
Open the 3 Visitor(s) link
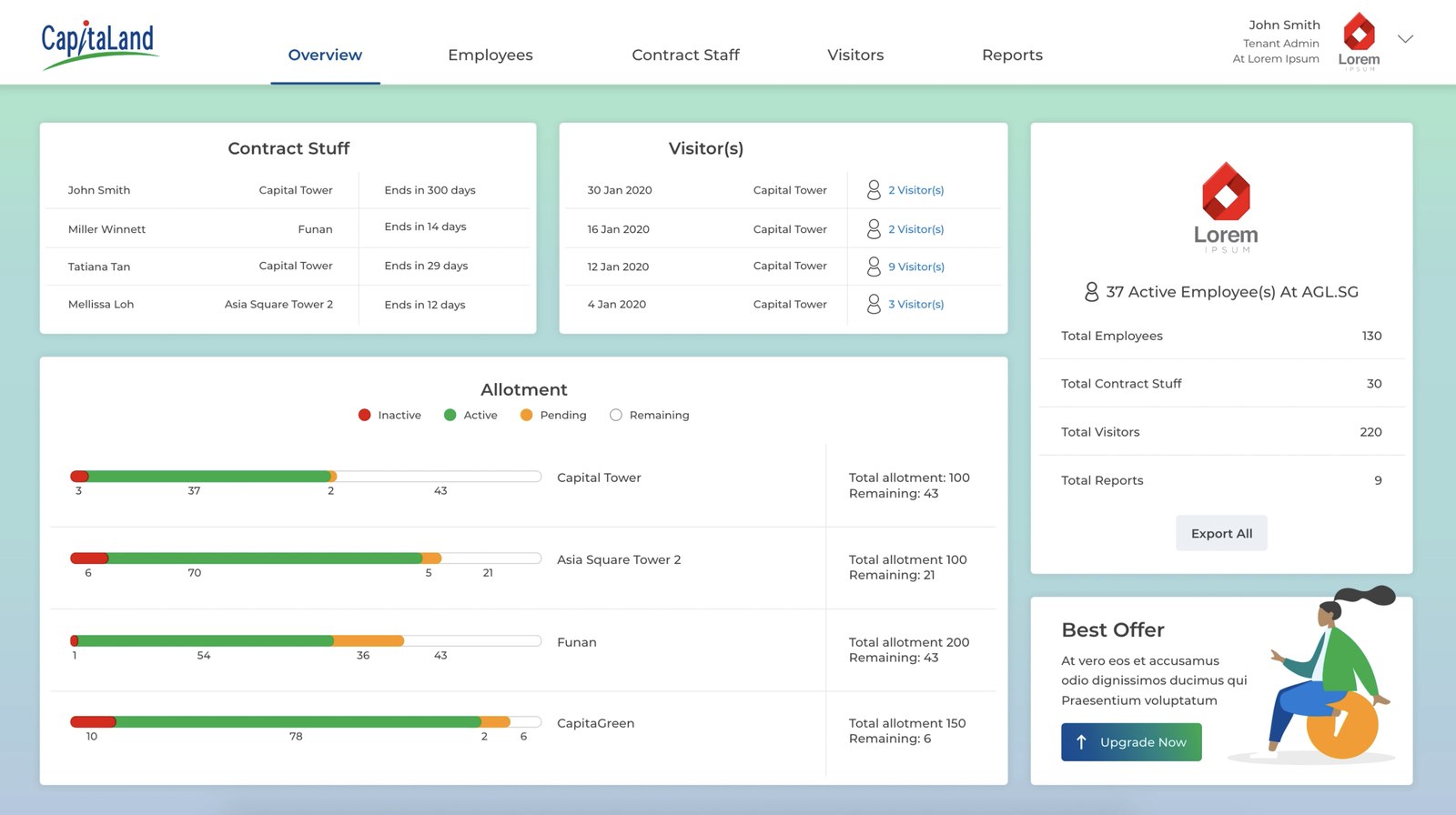[915, 304]
